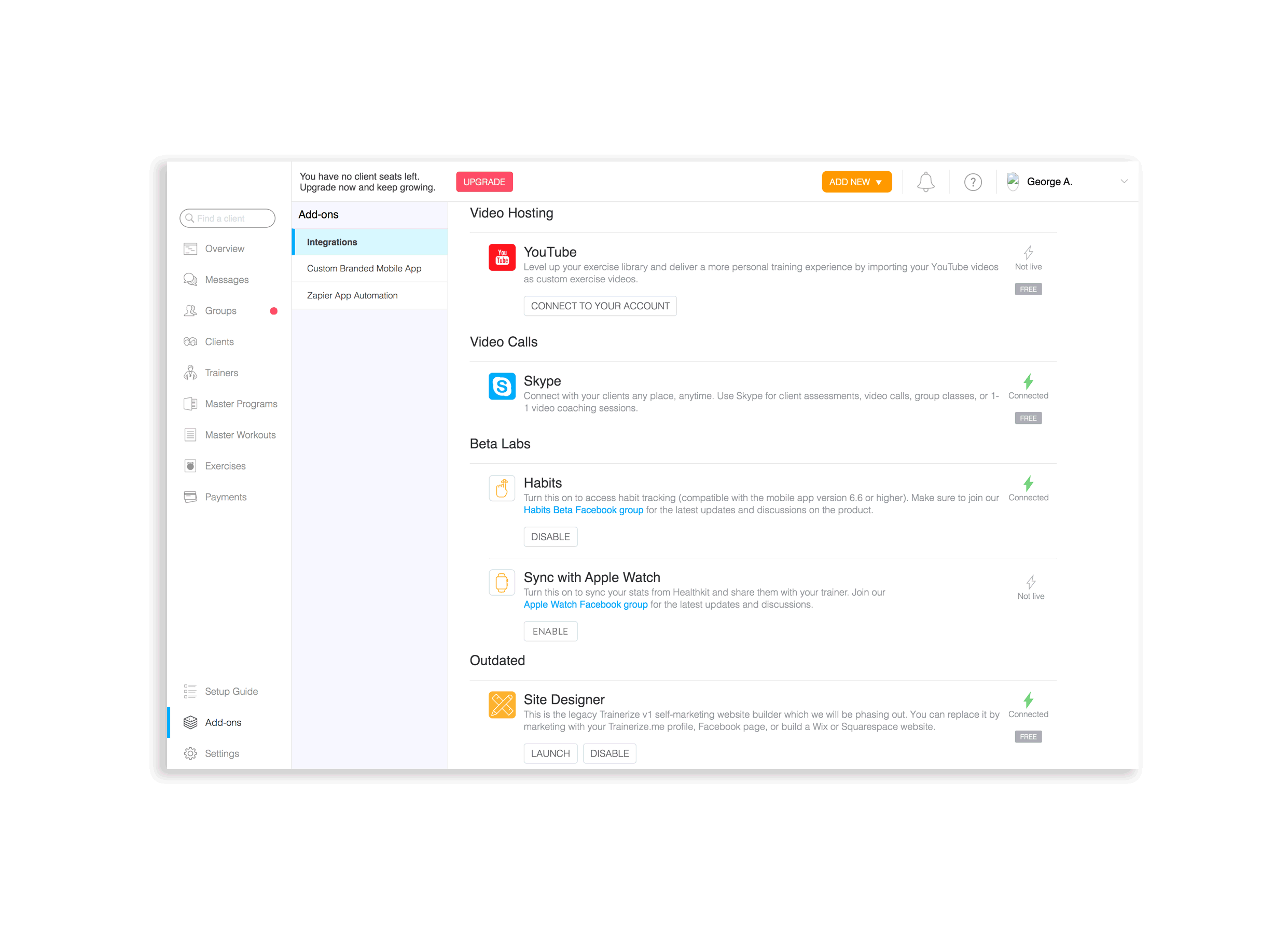The image size is (1288, 934).
Task: Click the YouTube logo icon
Action: 502,257
